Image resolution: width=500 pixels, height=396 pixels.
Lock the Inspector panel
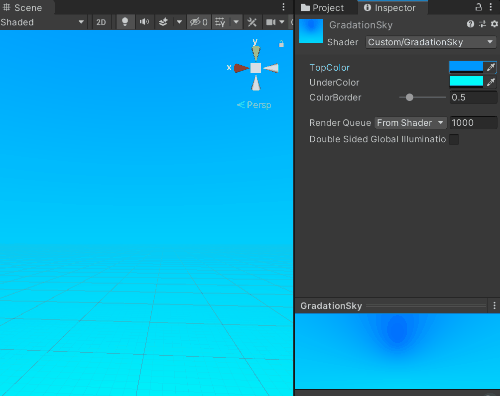tap(478, 7)
